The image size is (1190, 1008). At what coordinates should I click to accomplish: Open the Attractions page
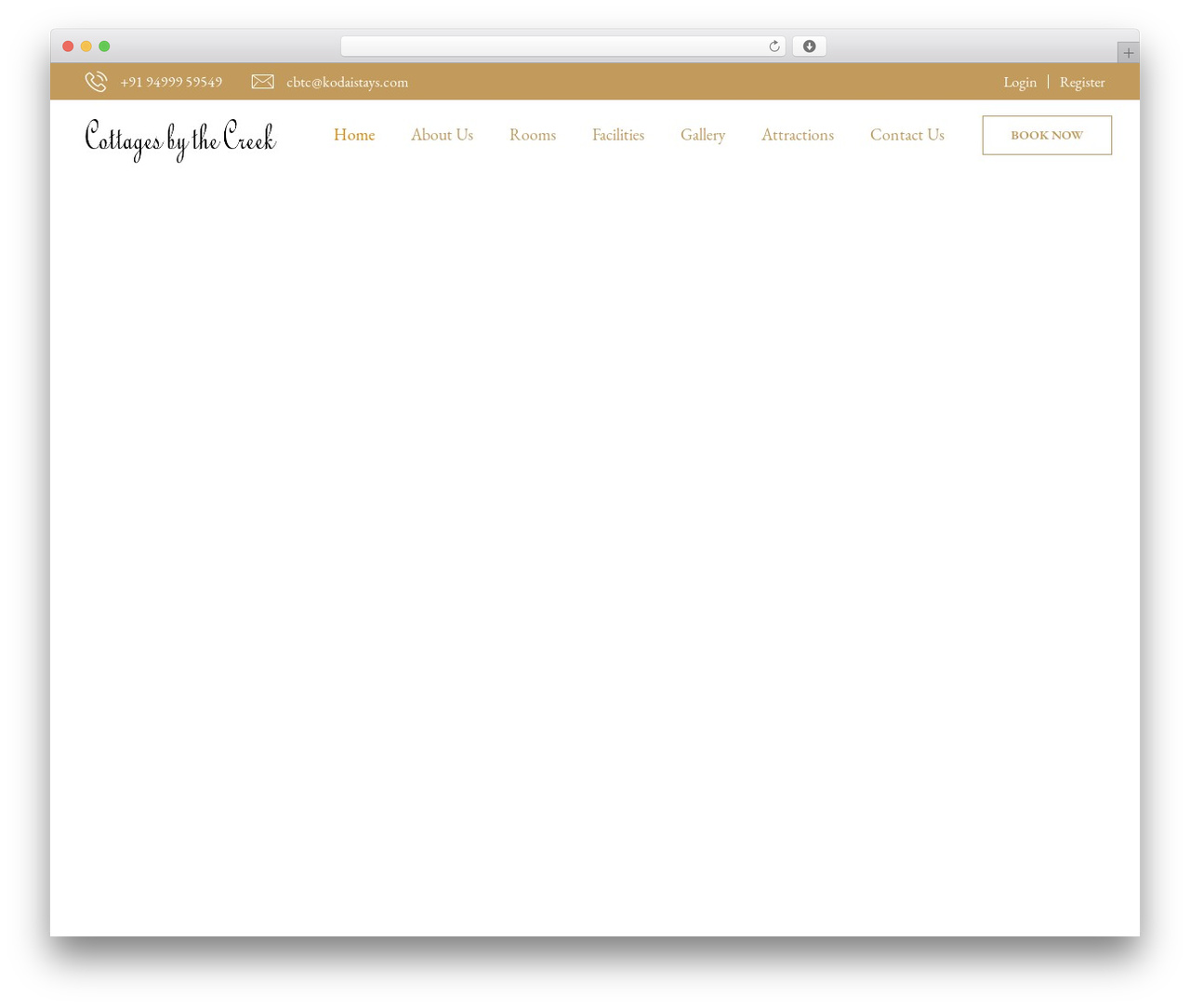(798, 135)
